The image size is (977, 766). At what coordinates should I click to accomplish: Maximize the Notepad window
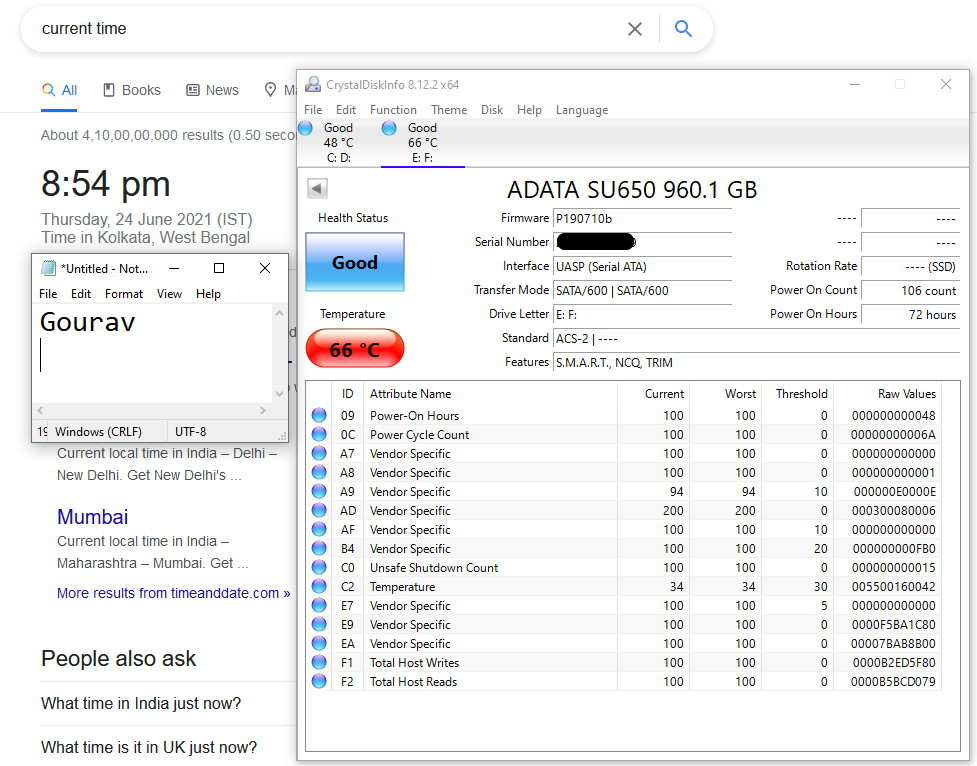tap(219, 268)
